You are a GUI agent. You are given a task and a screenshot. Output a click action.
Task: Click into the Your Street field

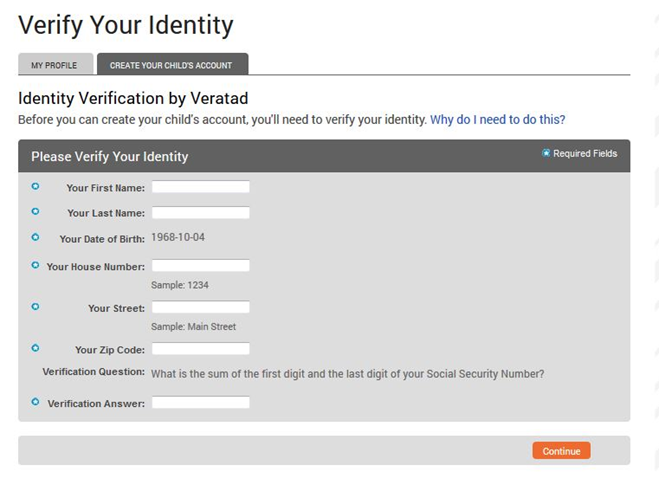[200, 308]
